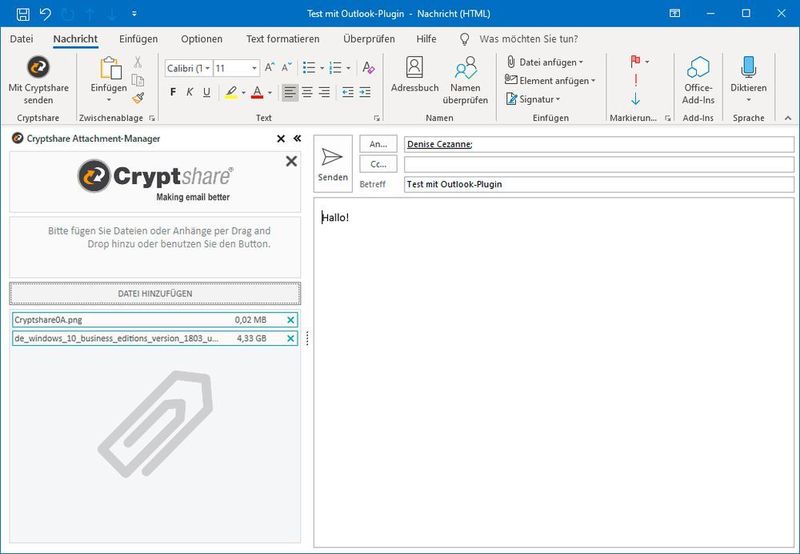
Task: Close the Cryptshare Attachment-Manager pane
Action: (x=281, y=138)
